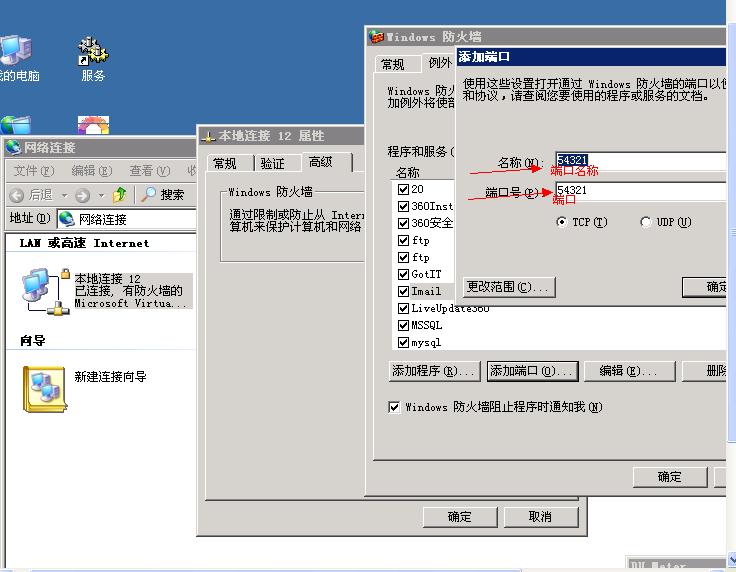
Task: Open the 文件 menu in 网络连接
Action: [x=32, y=171]
